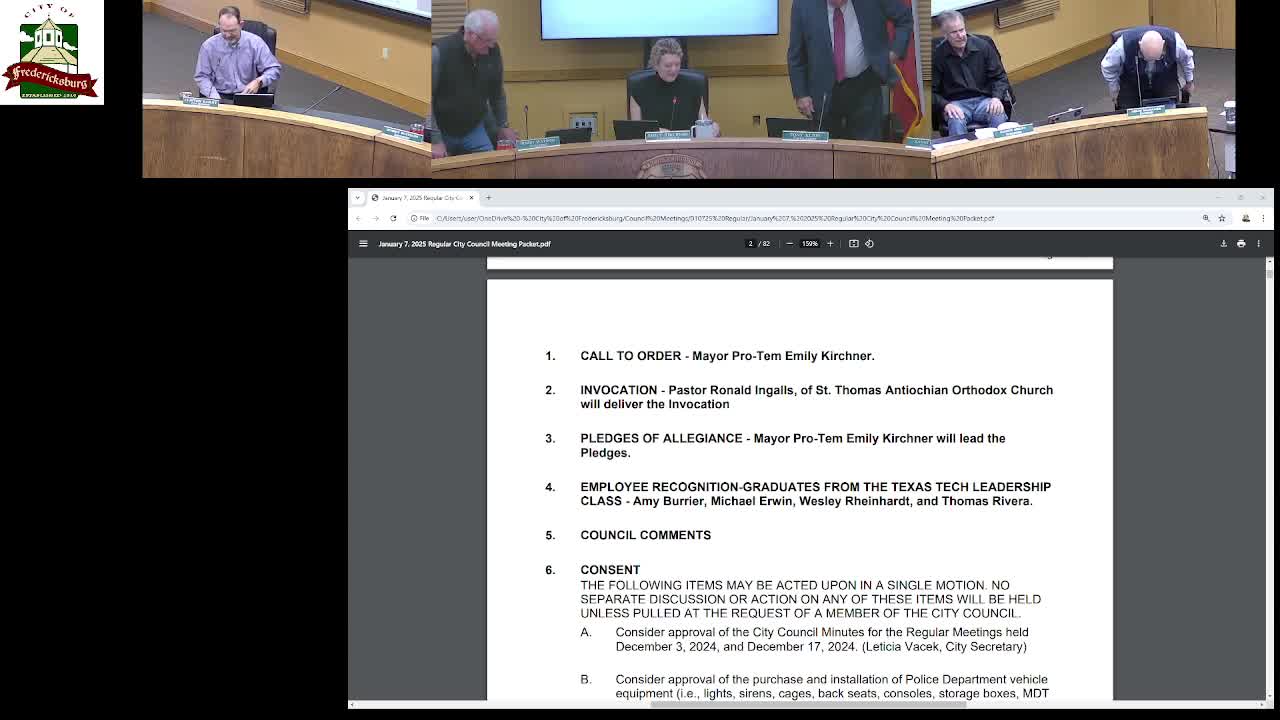1280x720 pixels.
Task: Click the PDF zoom percentage field
Action: point(809,243)
